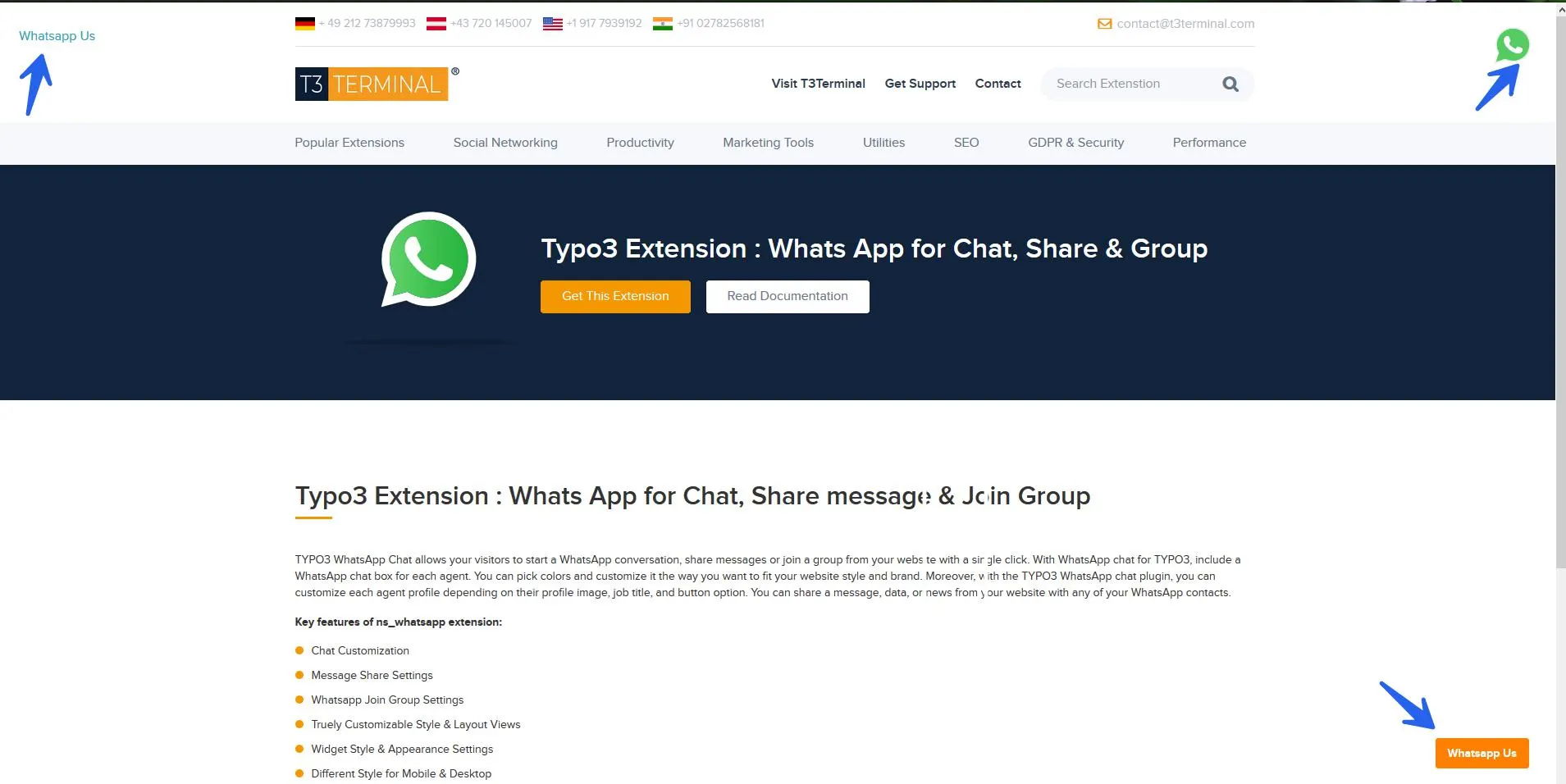Image resolution: width=1566 pixels, height=784 pixels.
Task: Click the German flag icon
Action: point(305,24)
